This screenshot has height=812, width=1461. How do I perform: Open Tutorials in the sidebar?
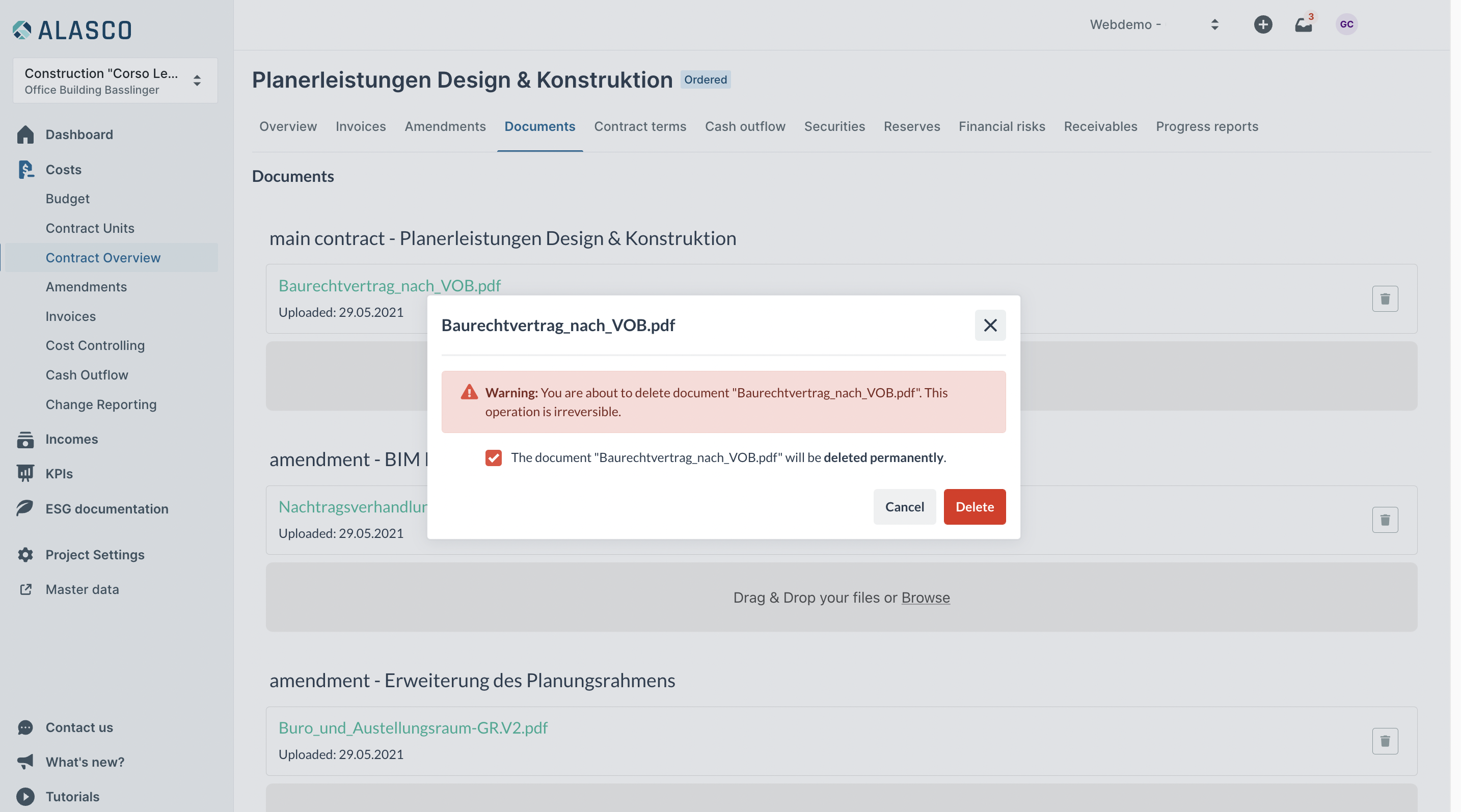(x=73, y=797)
